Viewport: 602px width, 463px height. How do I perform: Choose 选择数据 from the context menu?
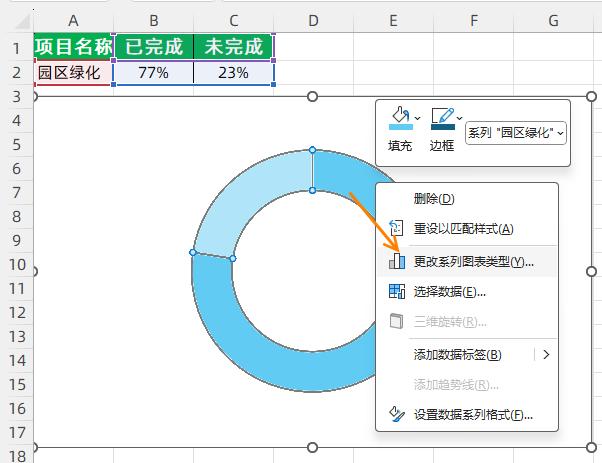pyautogui.click(x=449, y=292)
